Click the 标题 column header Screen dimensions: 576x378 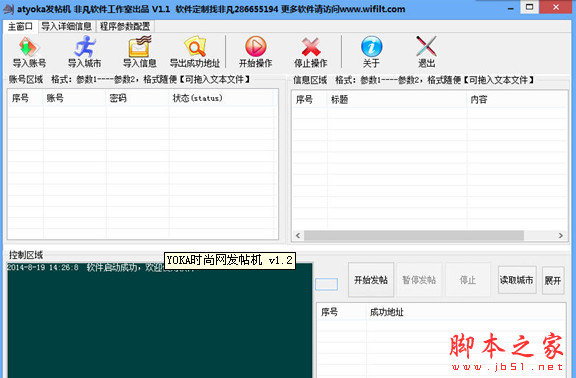coord(397,100)
